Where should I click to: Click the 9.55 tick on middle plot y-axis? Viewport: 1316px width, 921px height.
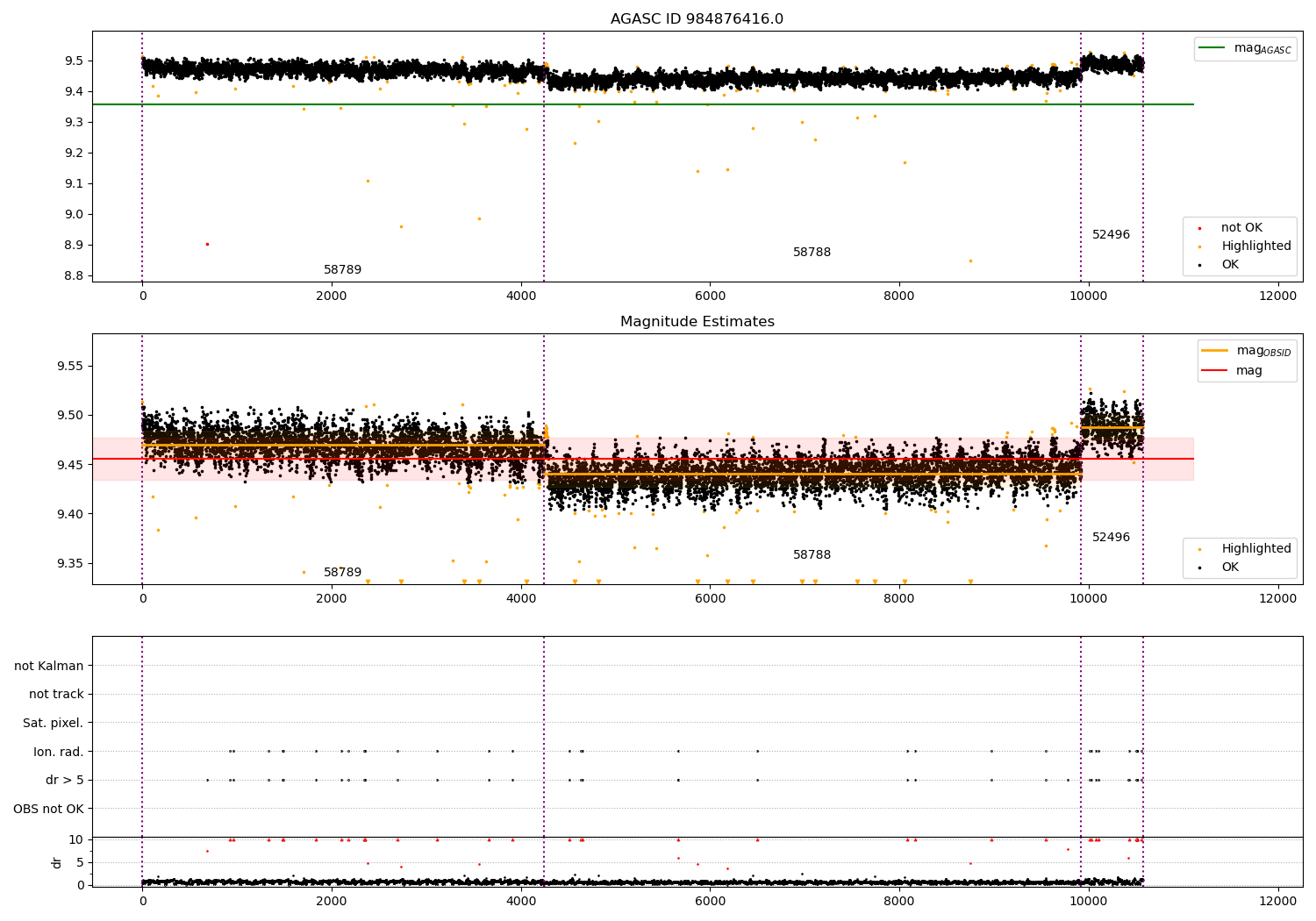coord(69,367)
